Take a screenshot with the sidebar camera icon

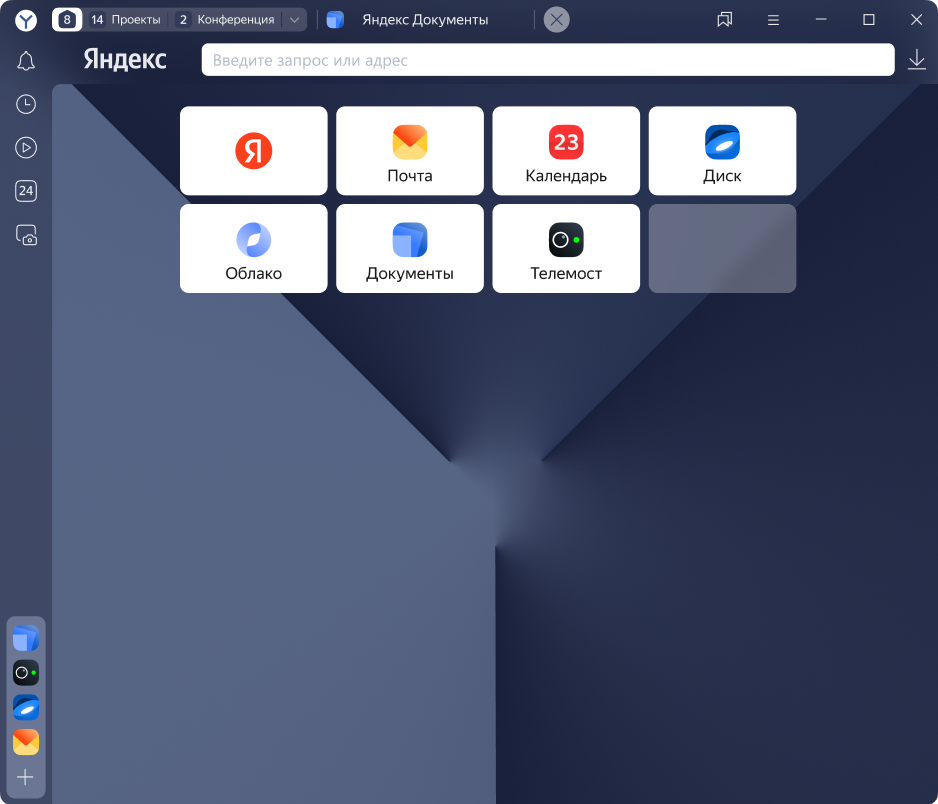[x=26, y=235]
